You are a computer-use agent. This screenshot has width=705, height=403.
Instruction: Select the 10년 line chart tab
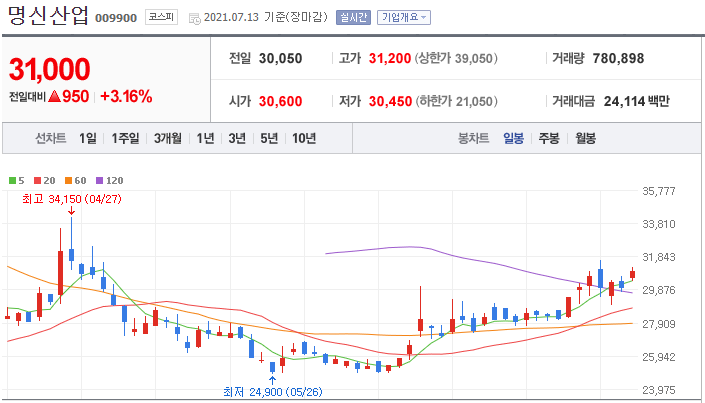(x=304, y=139)
